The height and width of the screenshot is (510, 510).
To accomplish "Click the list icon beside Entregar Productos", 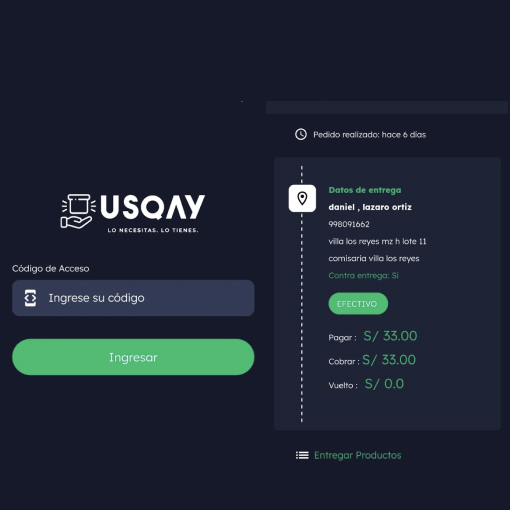I will [x=302, y=455].
